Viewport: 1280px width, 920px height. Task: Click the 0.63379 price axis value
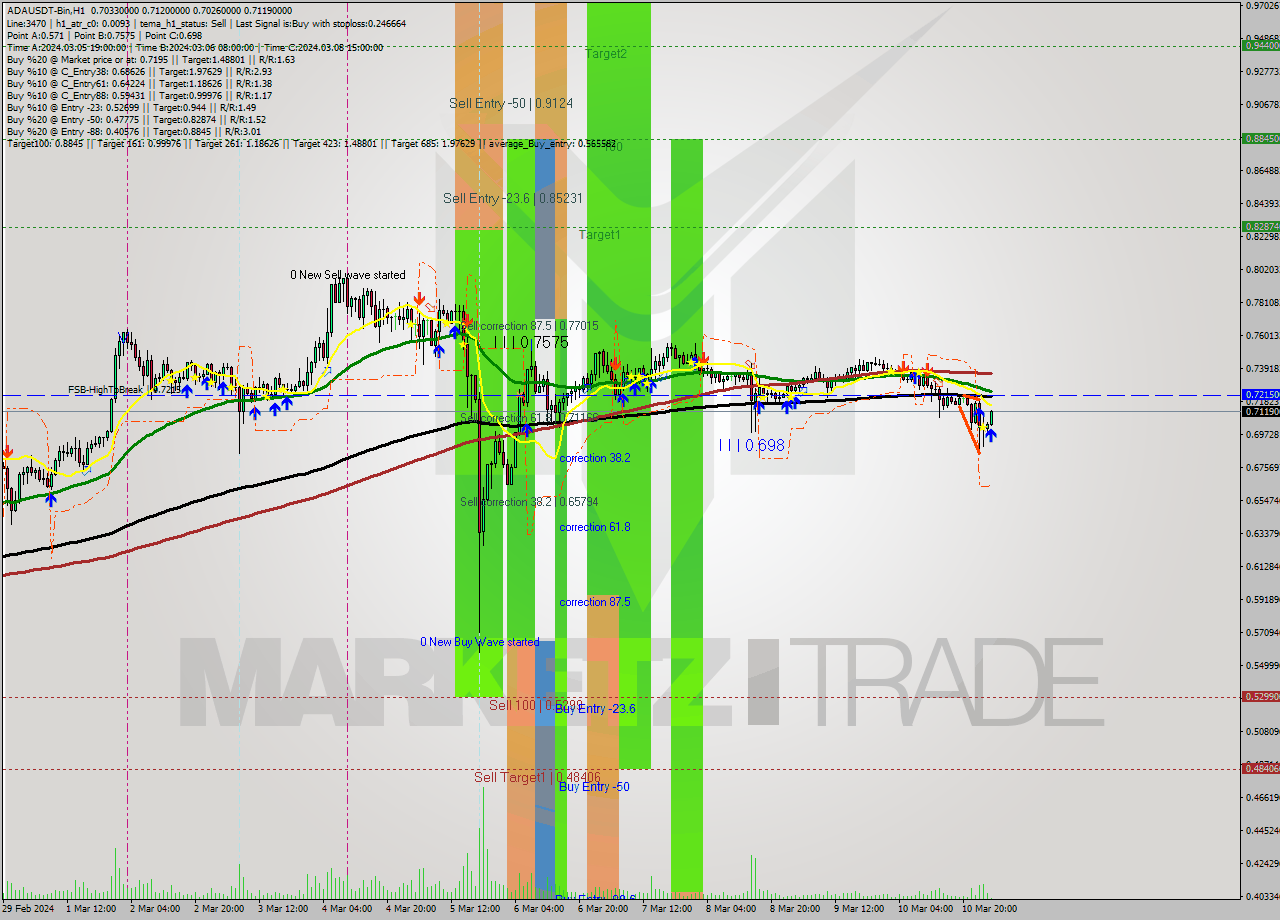coord(1262,533)
